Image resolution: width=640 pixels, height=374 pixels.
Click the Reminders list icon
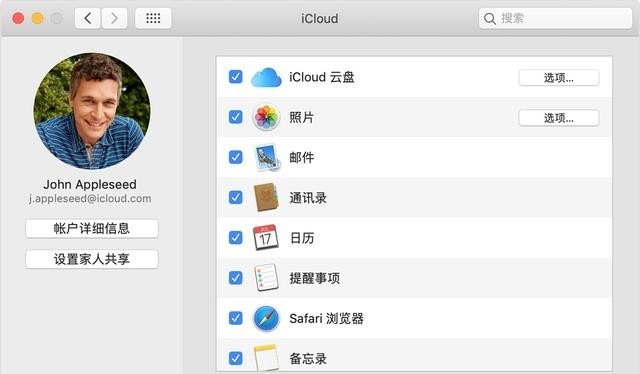267,278
